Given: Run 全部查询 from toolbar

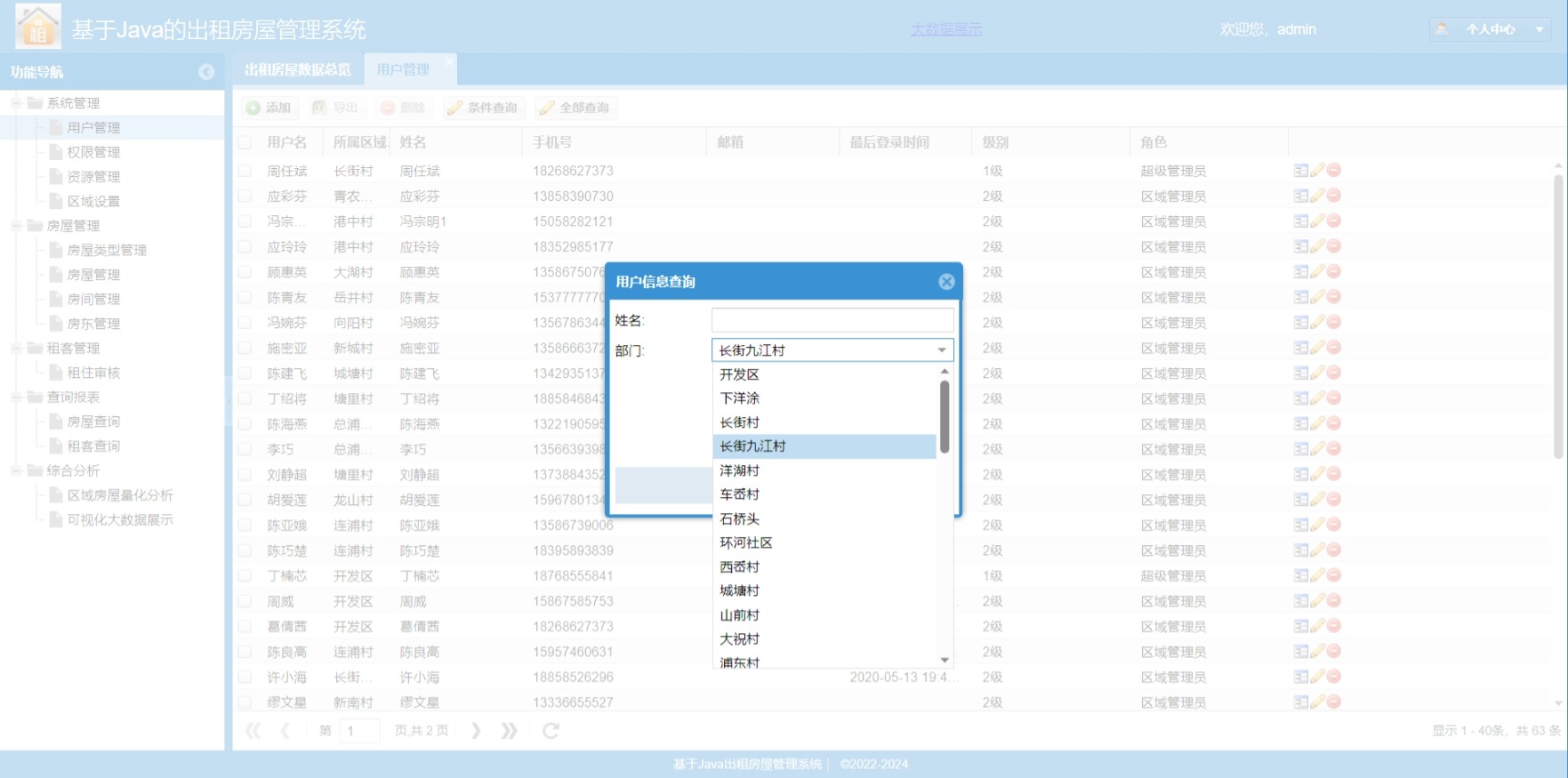Looking at the screenshot, I should coord(575,108).
